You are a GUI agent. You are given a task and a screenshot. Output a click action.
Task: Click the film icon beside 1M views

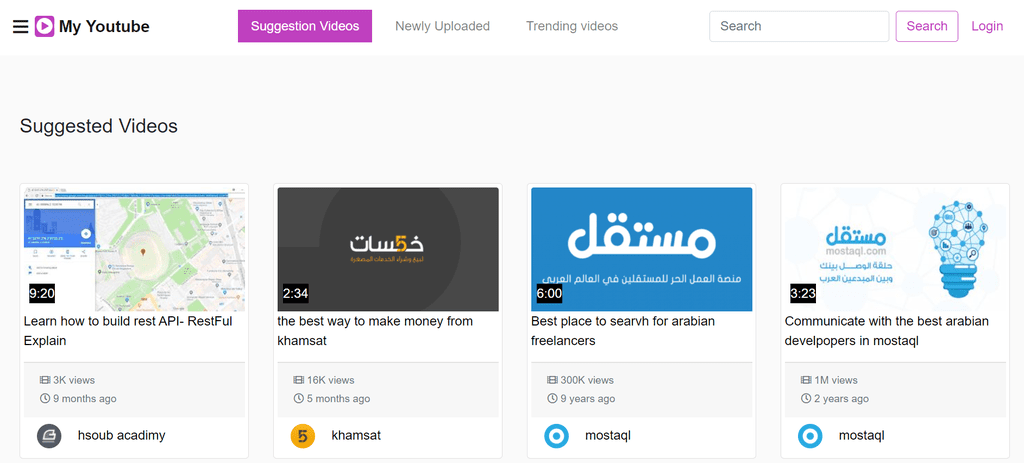tap(806, 380)
